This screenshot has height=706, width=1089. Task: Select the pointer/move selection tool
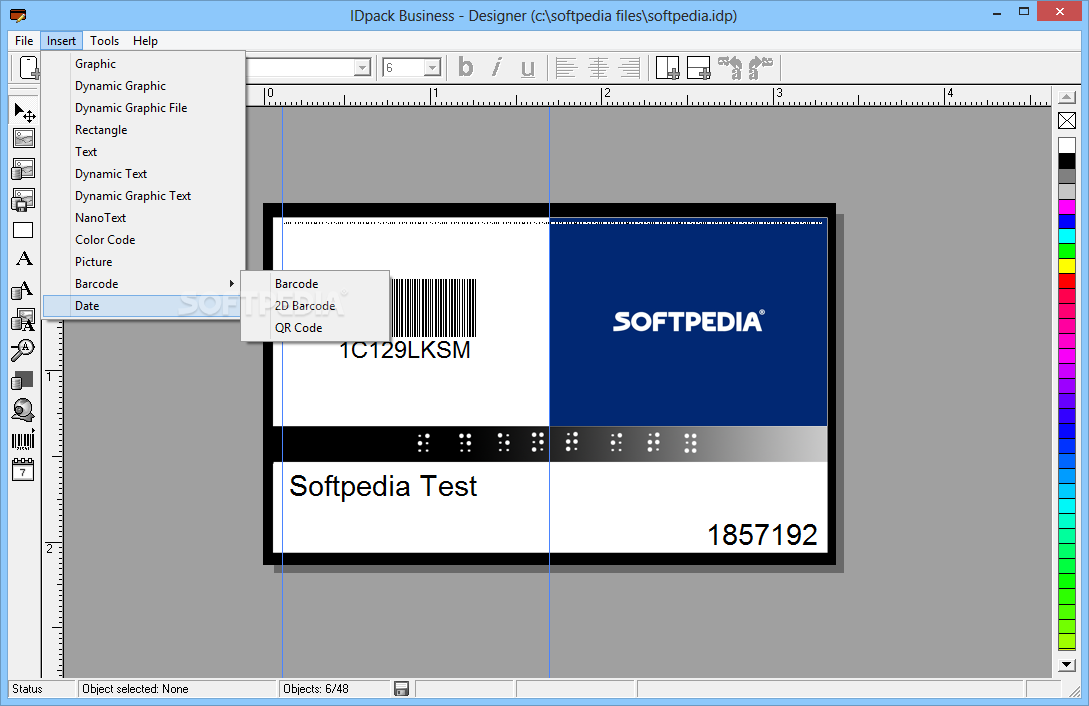coord(24,112)
